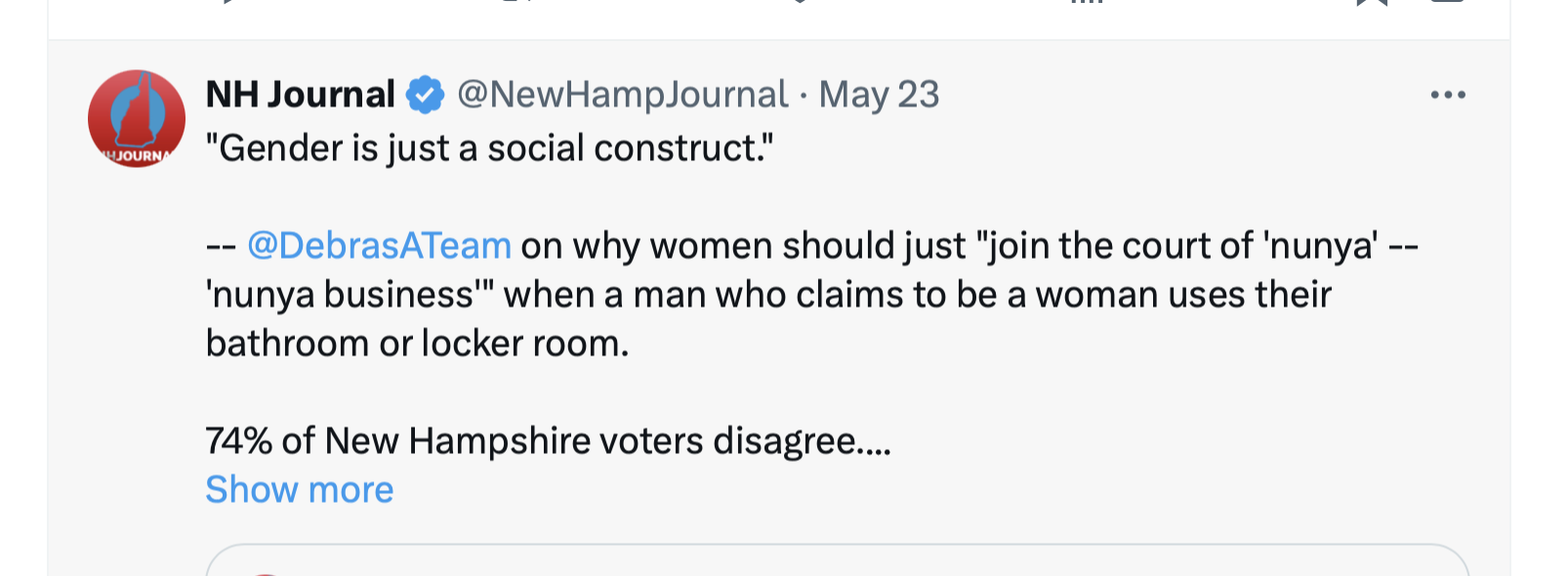Click the red avatar edge inside the embedded card

point(266,573)
